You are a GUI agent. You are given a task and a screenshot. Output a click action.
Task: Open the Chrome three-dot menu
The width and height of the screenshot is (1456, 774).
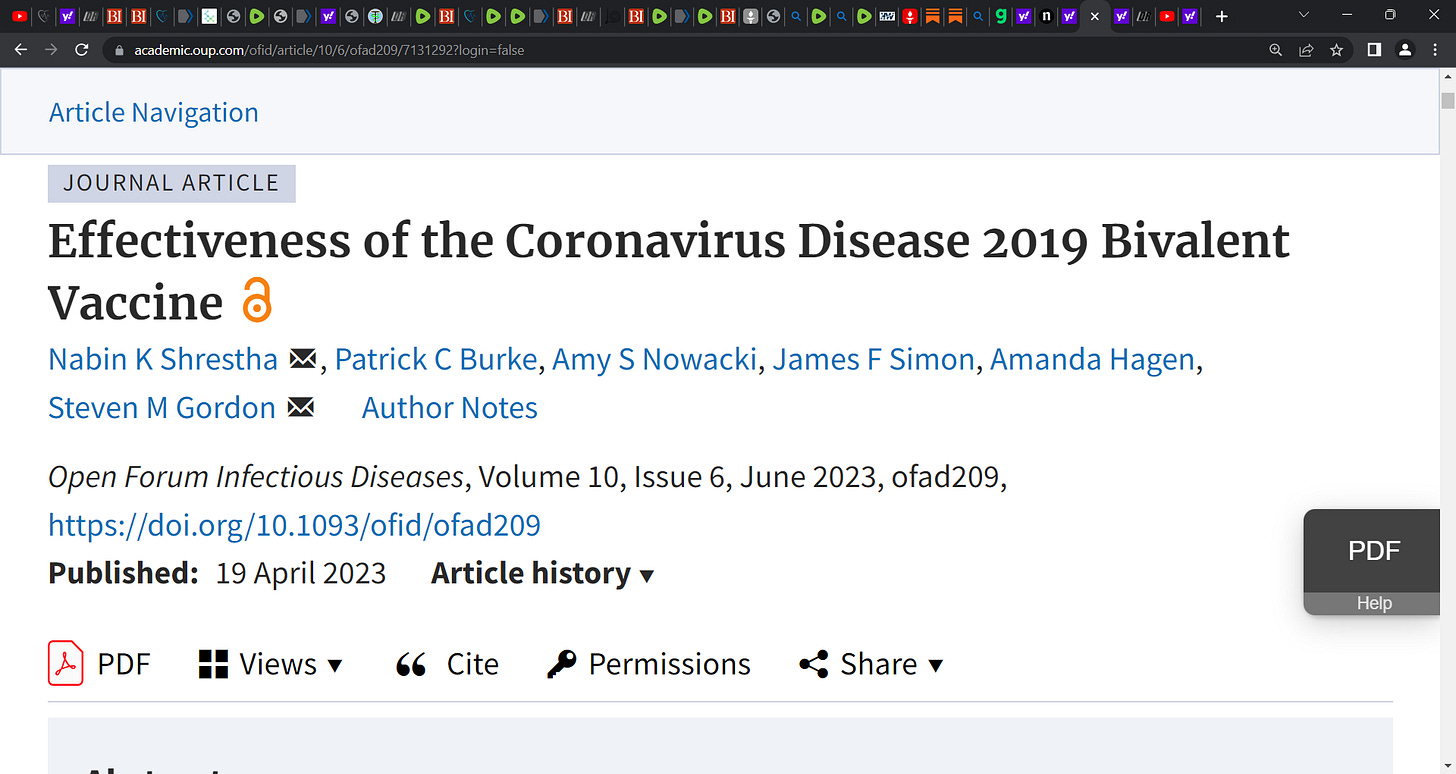1436,50
